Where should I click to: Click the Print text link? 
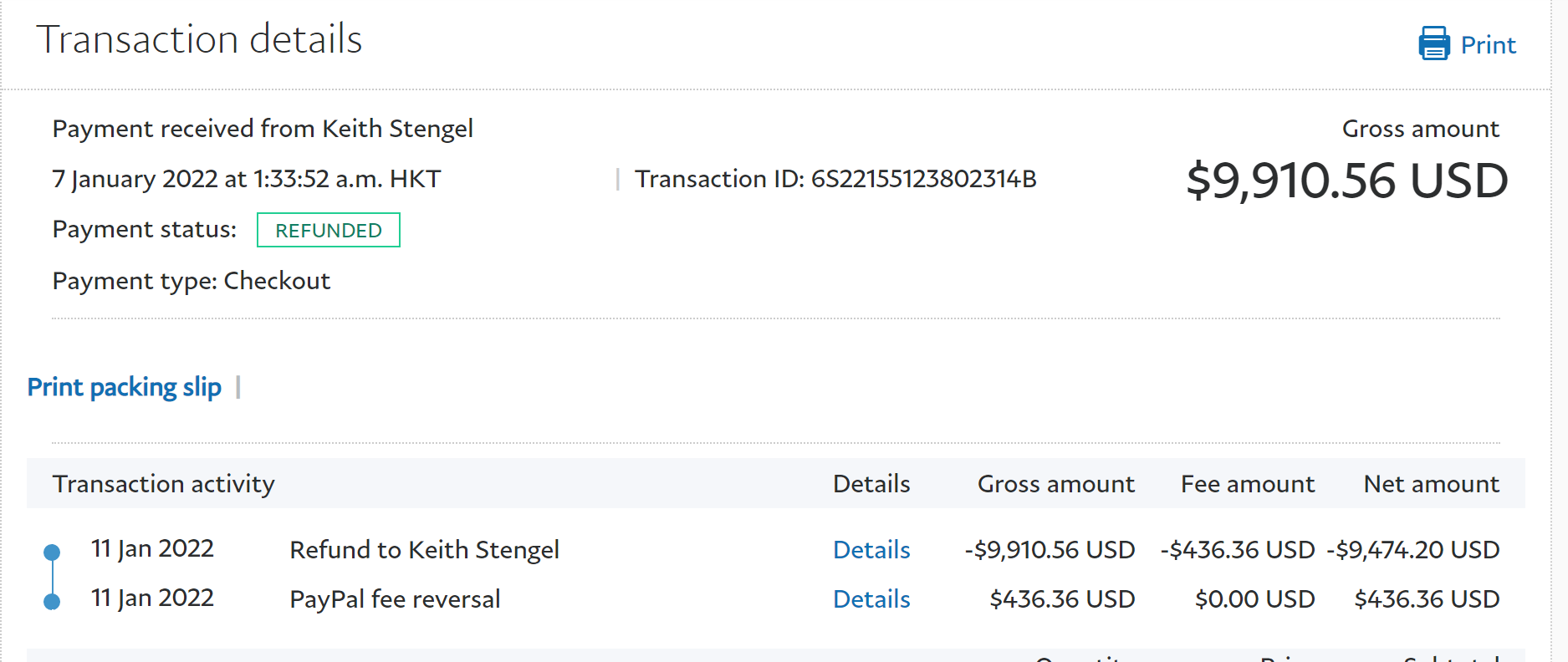click(1488, 45)
